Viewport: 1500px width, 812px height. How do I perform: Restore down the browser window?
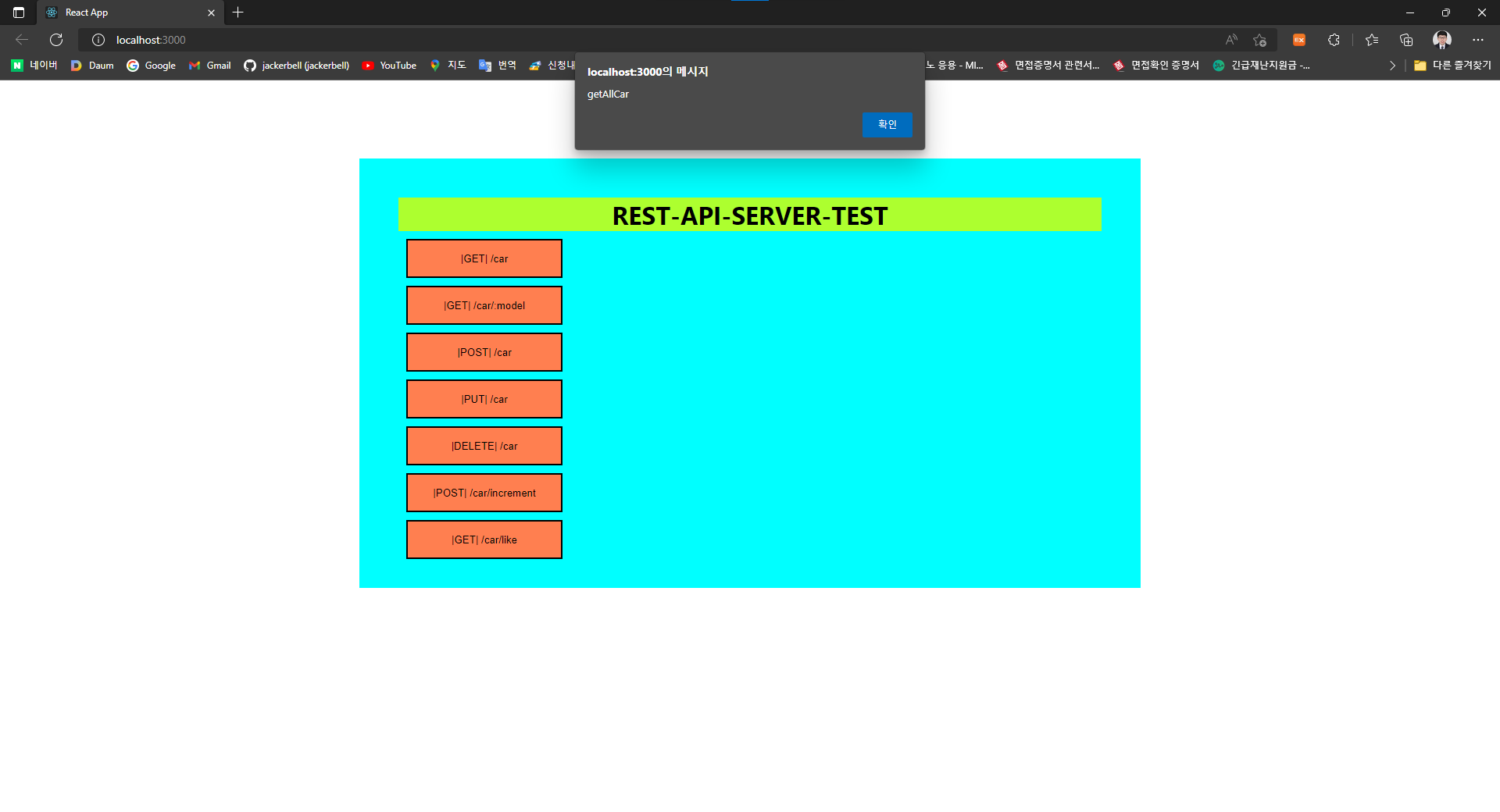[1446, 12]
